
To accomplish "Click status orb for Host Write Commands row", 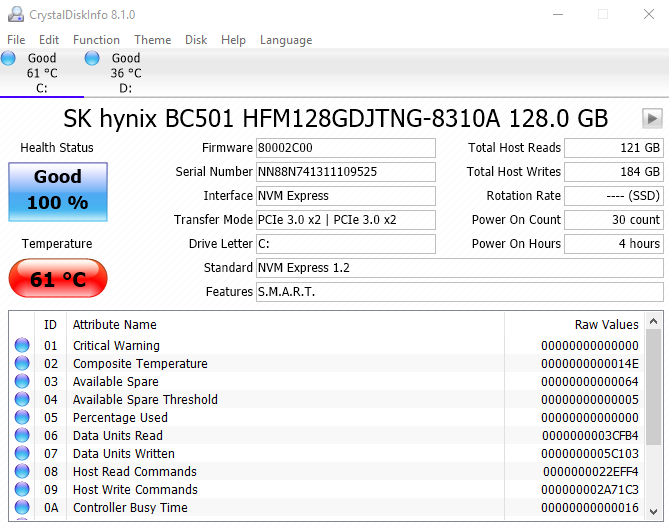I will [22, 489].
